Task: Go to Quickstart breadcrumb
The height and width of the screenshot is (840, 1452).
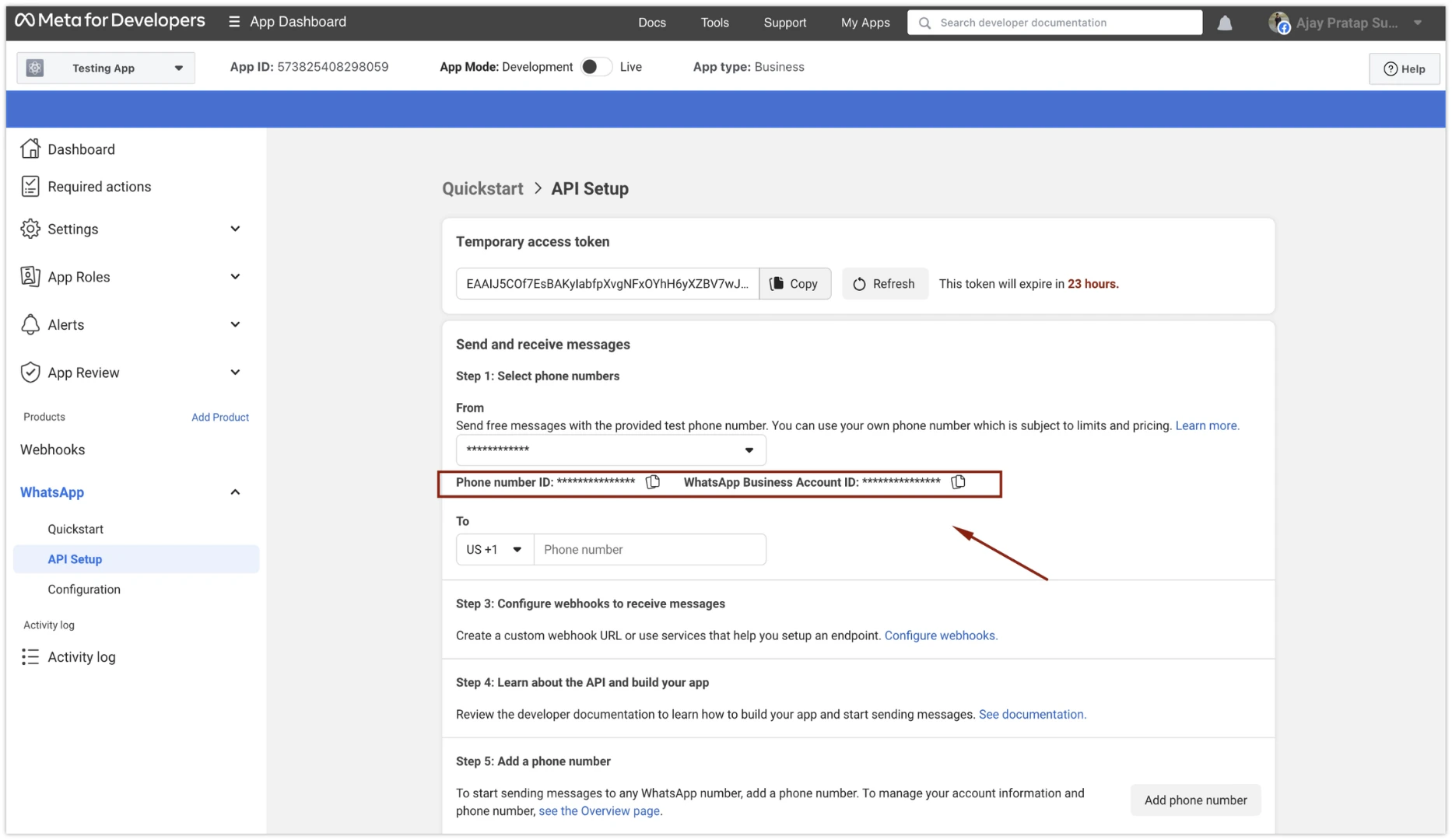Action: click(482, 189)
